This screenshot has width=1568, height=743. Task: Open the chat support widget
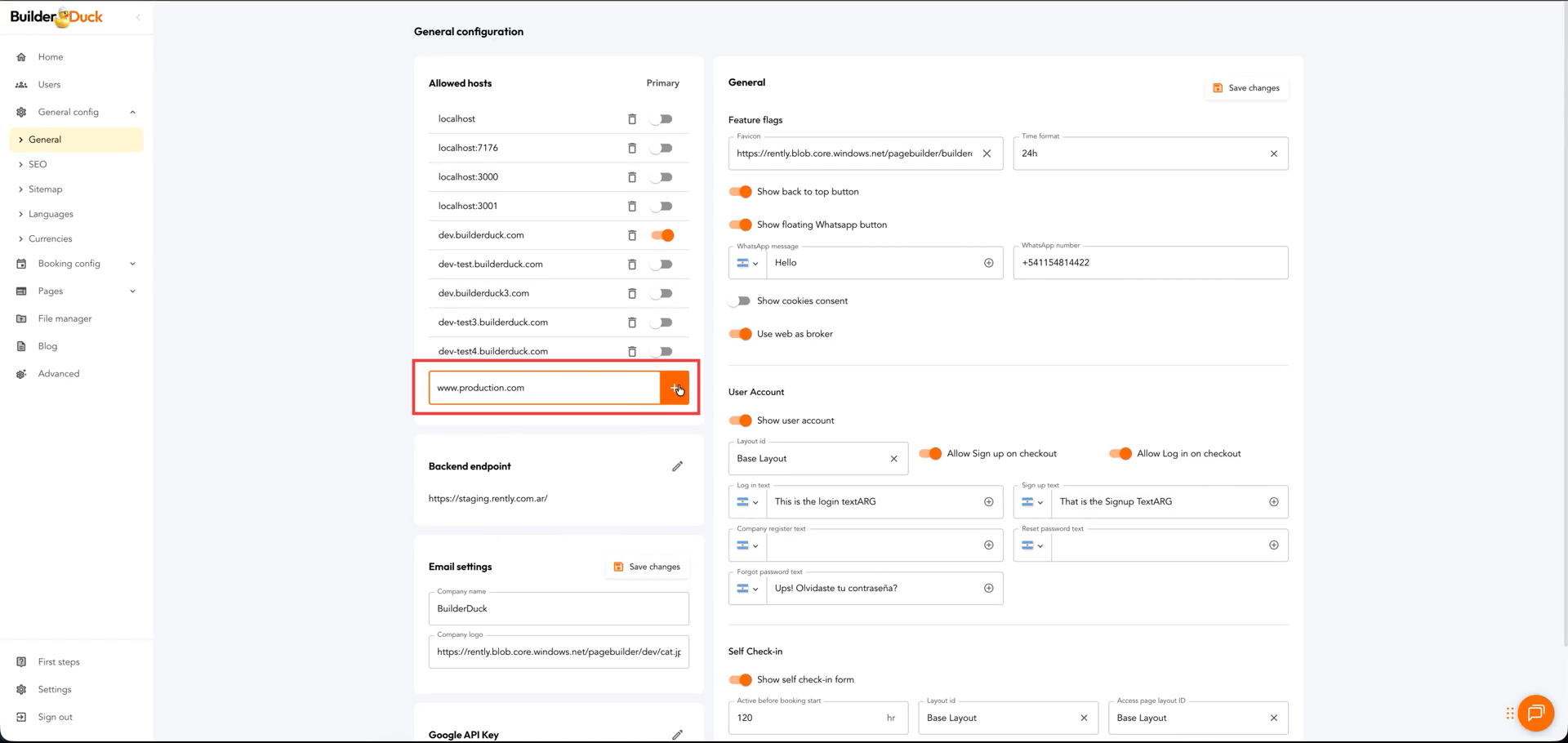click(x=1535, y=713)
